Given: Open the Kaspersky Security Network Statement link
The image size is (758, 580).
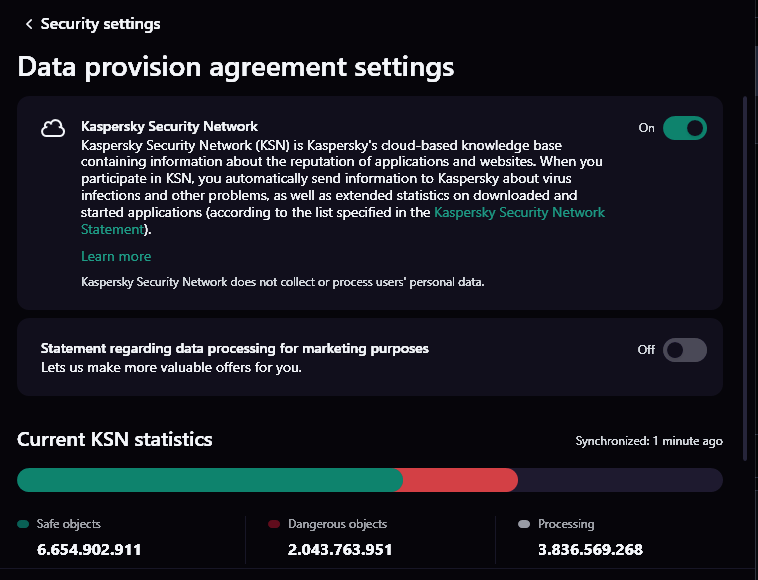Looking at the screenshot, I should [x=519, y=212].
